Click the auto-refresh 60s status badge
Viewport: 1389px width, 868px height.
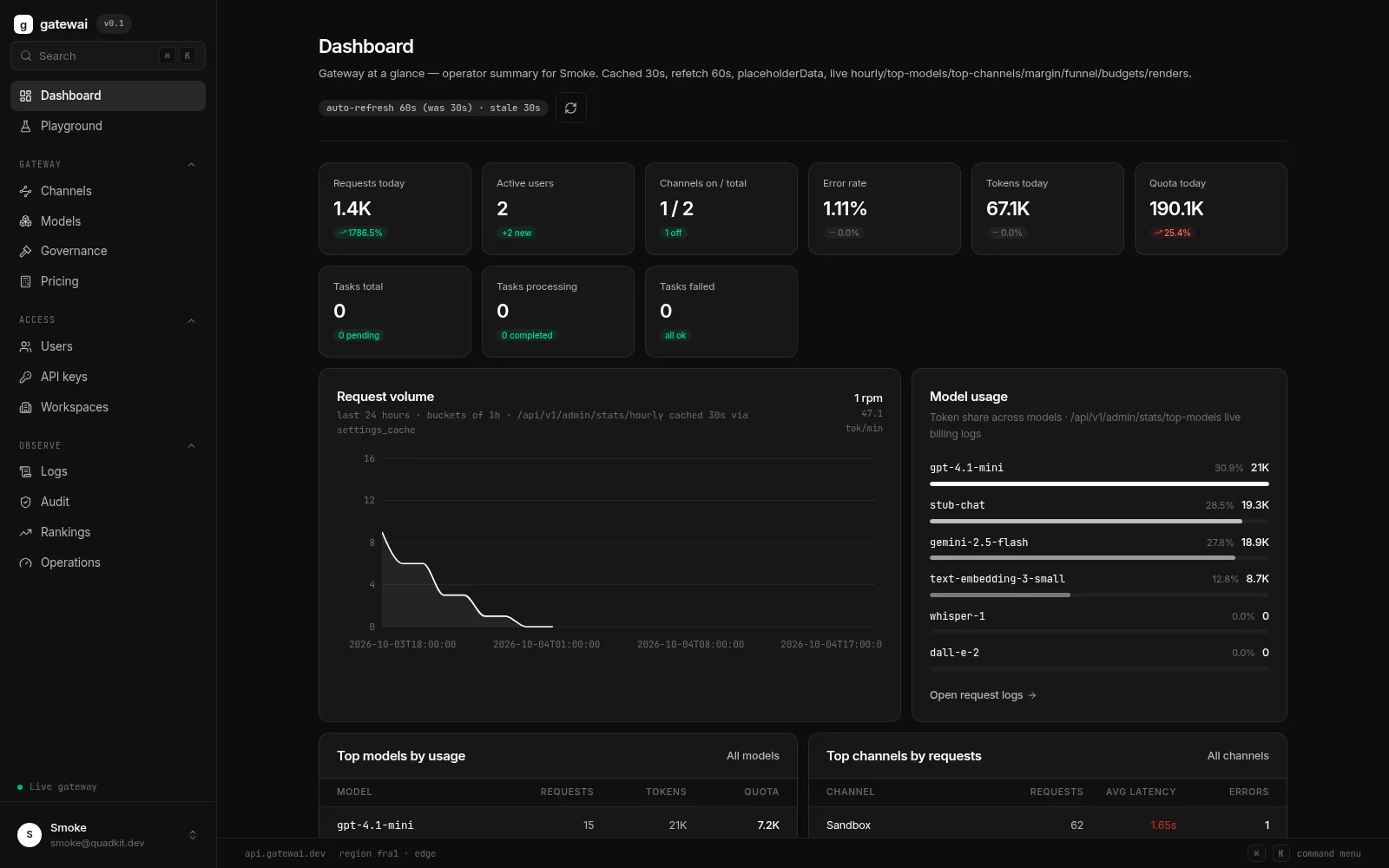click(433, 108)
